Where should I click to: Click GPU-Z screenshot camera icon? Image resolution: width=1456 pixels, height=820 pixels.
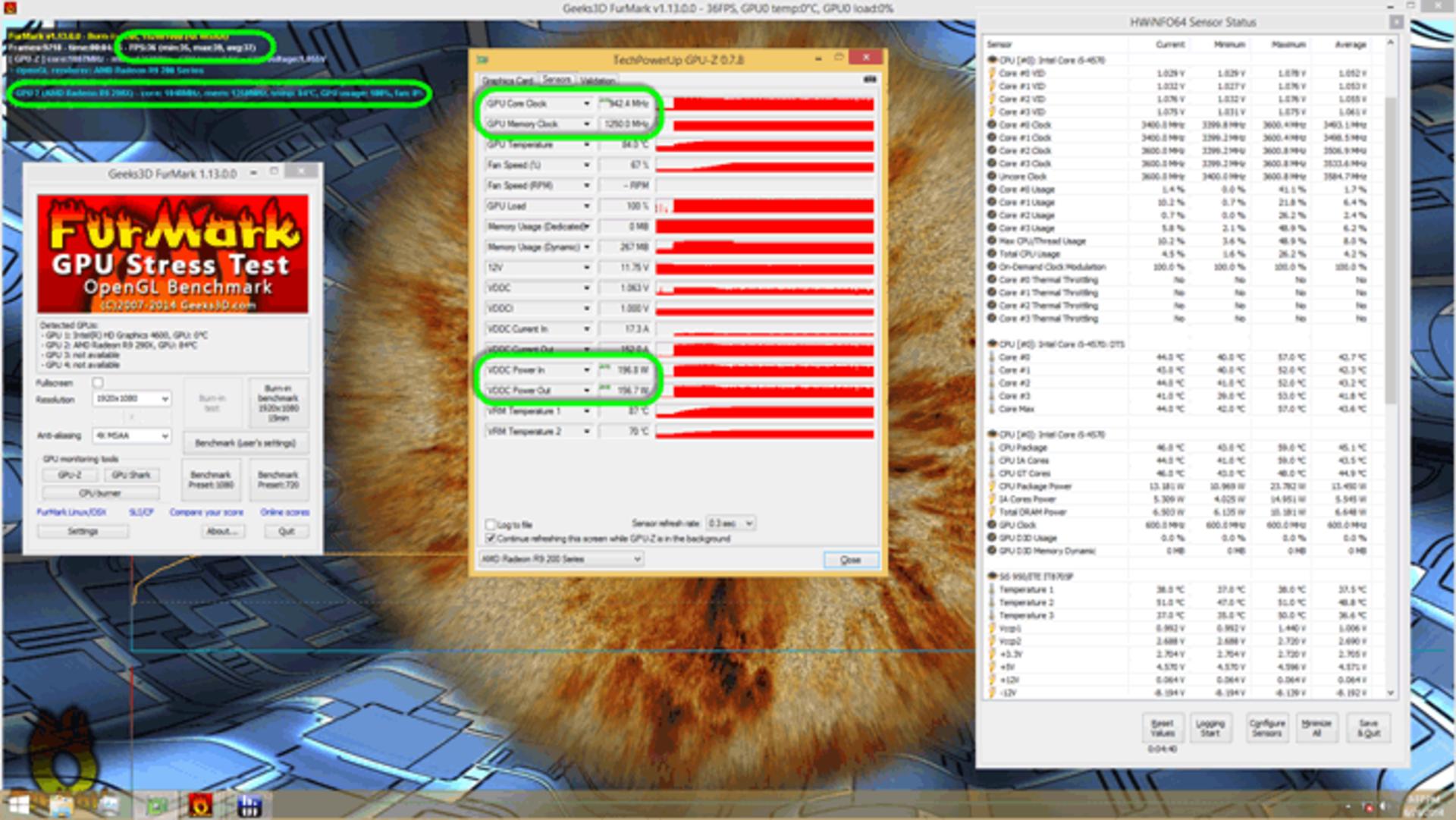tap(869, 79)
